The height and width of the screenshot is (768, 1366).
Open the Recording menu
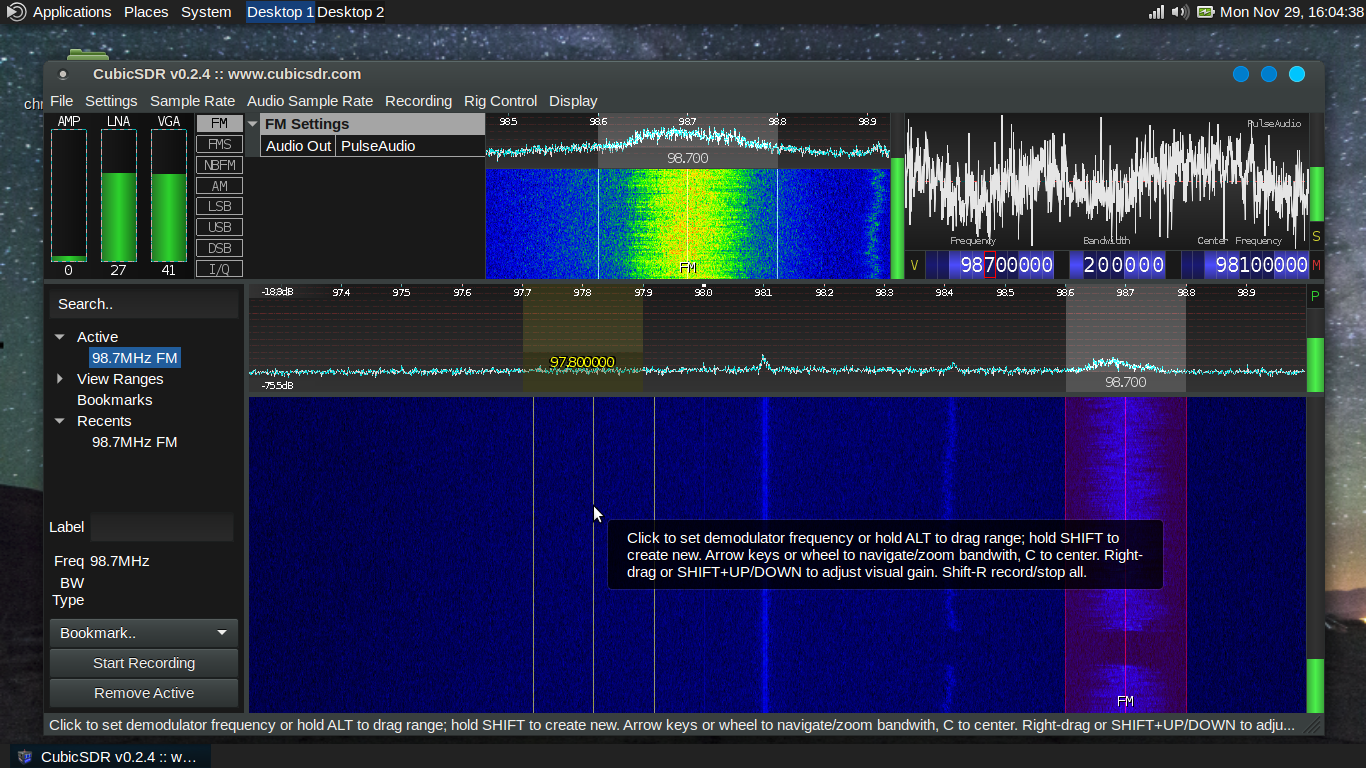tap(418, 101)
